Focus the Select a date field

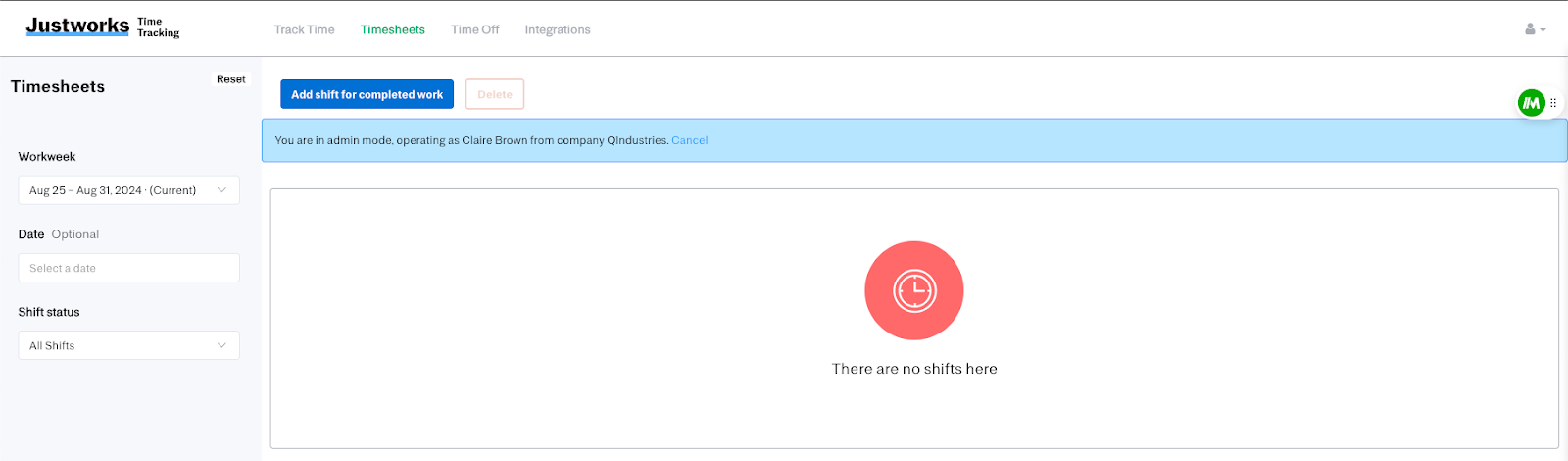(x=128, y=268)
